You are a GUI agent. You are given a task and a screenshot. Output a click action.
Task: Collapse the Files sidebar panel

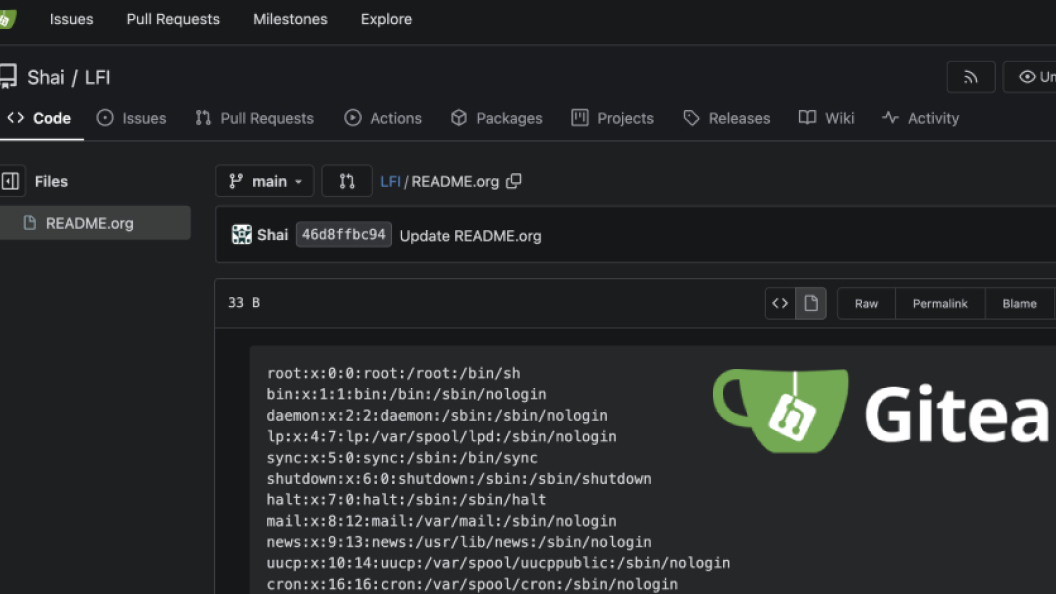point(11,181)
